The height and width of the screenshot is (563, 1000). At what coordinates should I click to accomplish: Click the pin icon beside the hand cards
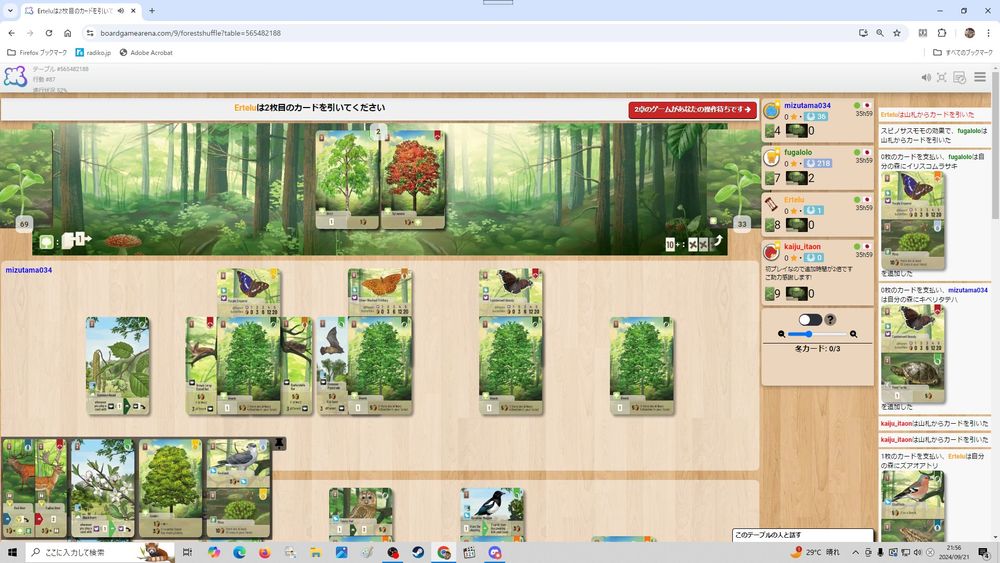point(279,443)
